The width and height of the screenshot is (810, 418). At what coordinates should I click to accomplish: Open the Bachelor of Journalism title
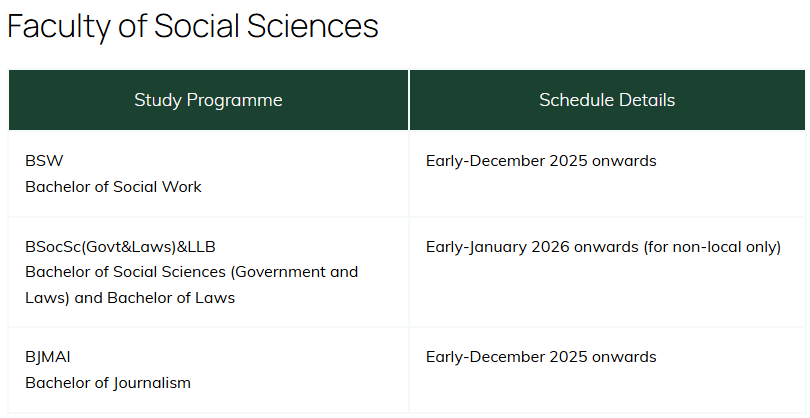[x=108, y=383]
